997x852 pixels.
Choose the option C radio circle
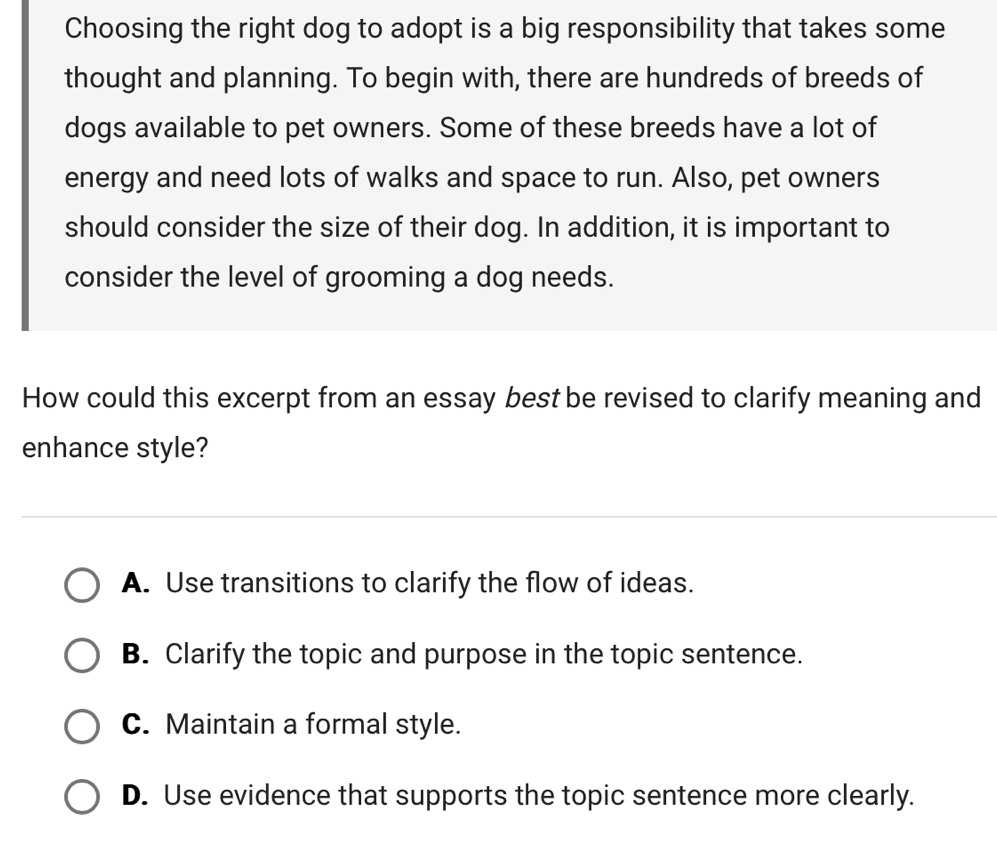tap(82, 726)
